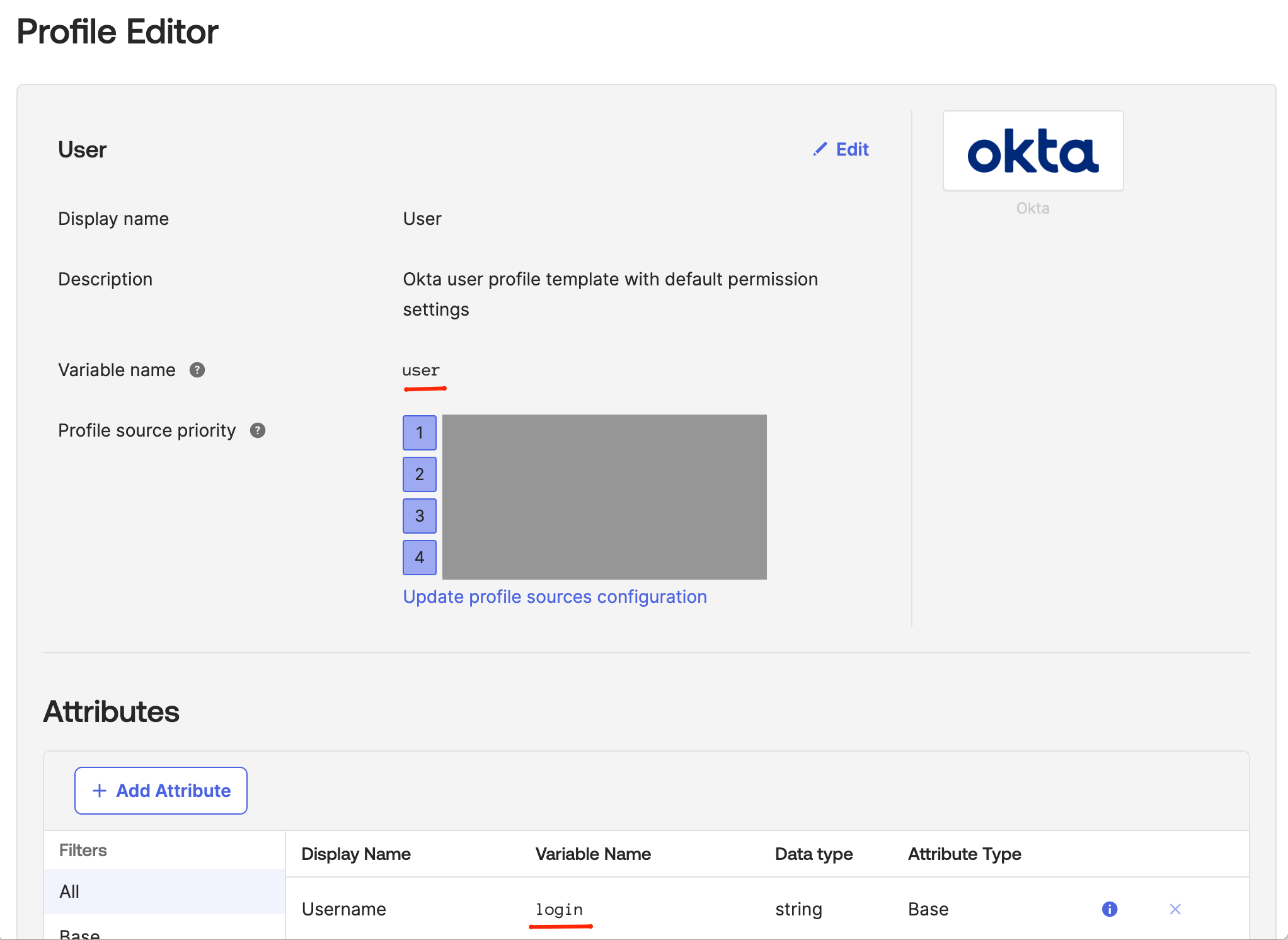Open the Data type column options
The width and height of the screenshot is (1288, 940).
(x=814, y=854)
